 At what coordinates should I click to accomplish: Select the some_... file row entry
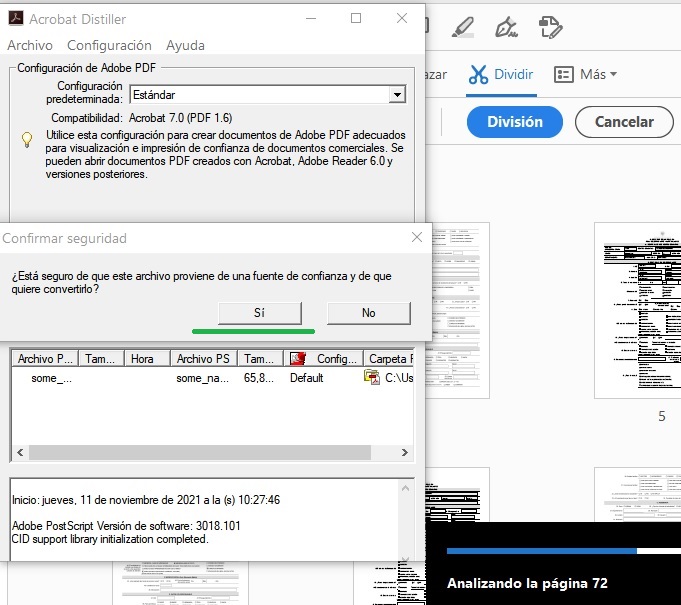tap(51, 378)
